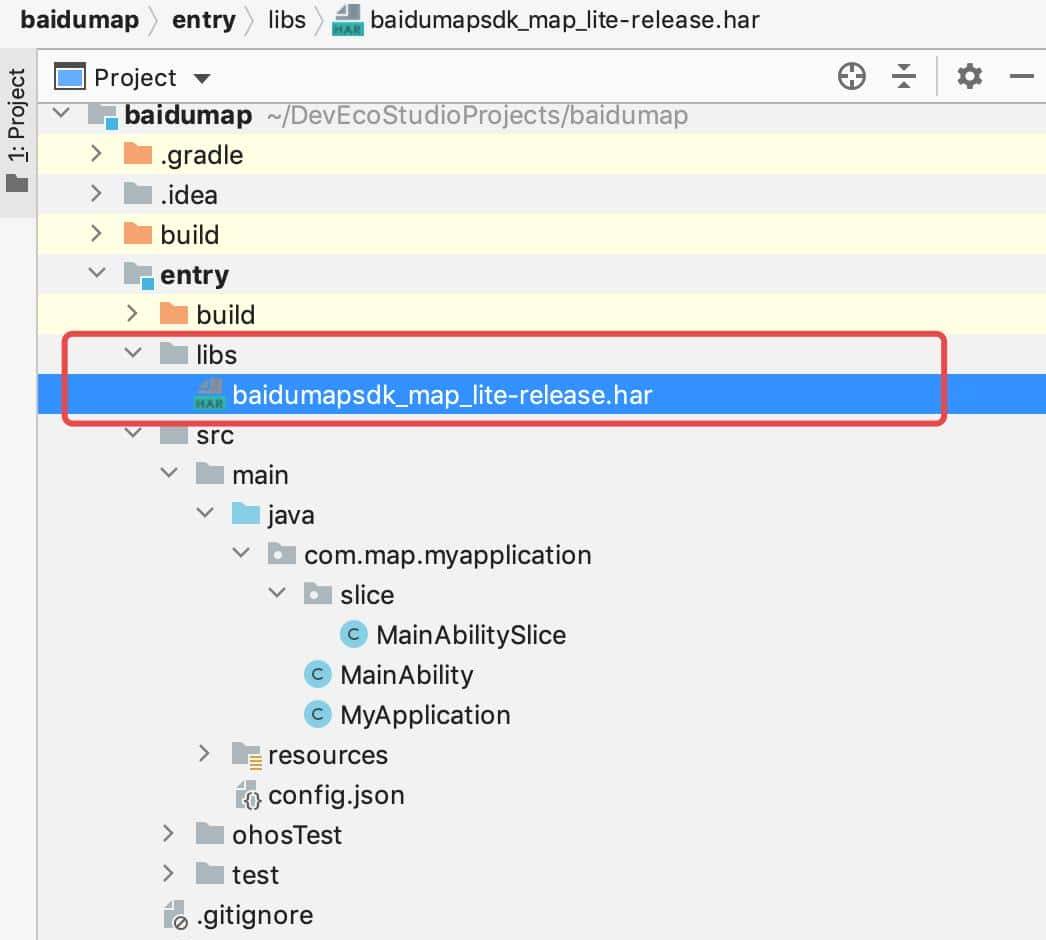Viewport: 1046px width, 940px height.
Task: Select the .gradle folder label
Action: (x=201, y=155)
